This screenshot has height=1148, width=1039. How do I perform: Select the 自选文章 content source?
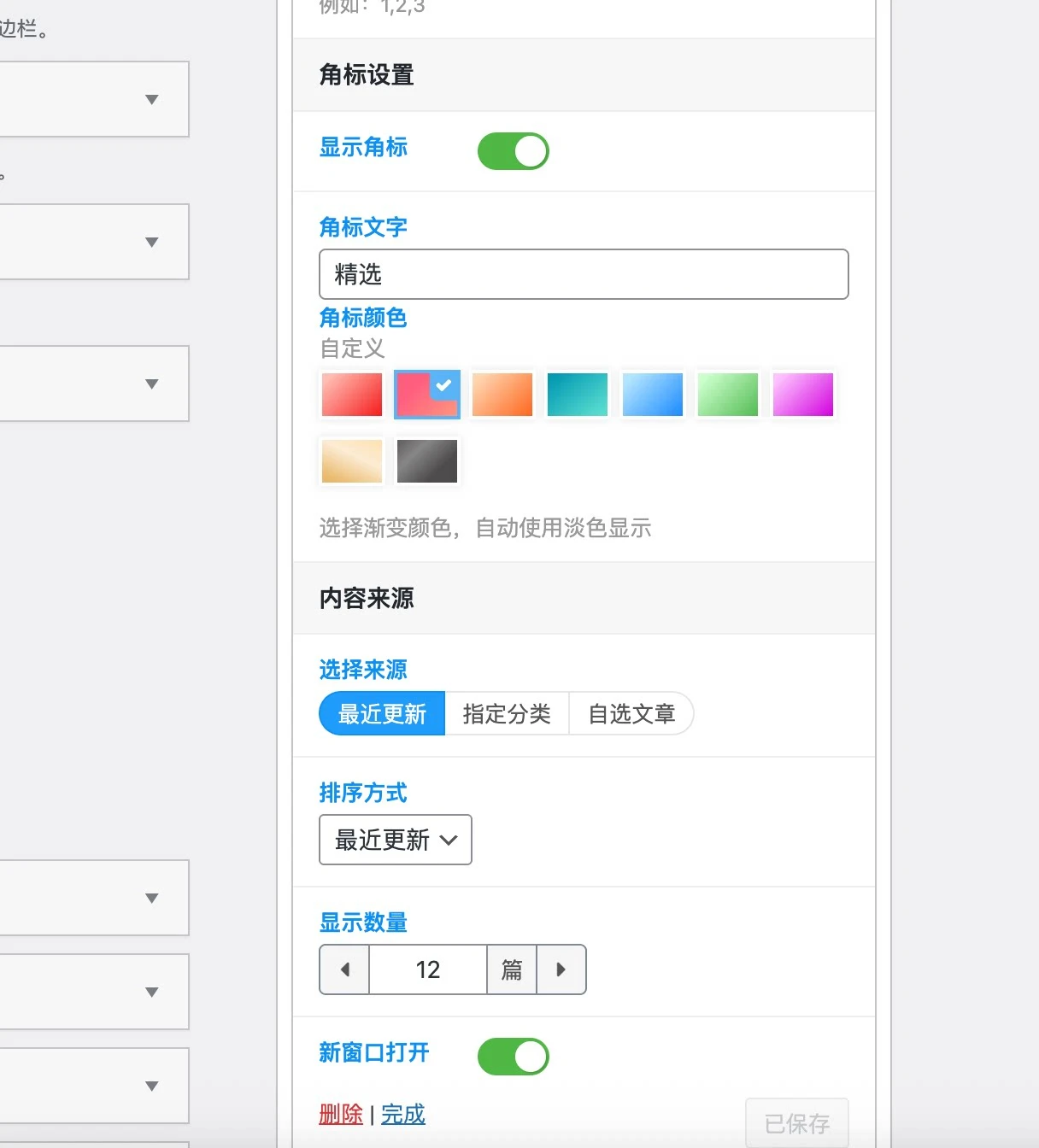(x=631, y=713)
